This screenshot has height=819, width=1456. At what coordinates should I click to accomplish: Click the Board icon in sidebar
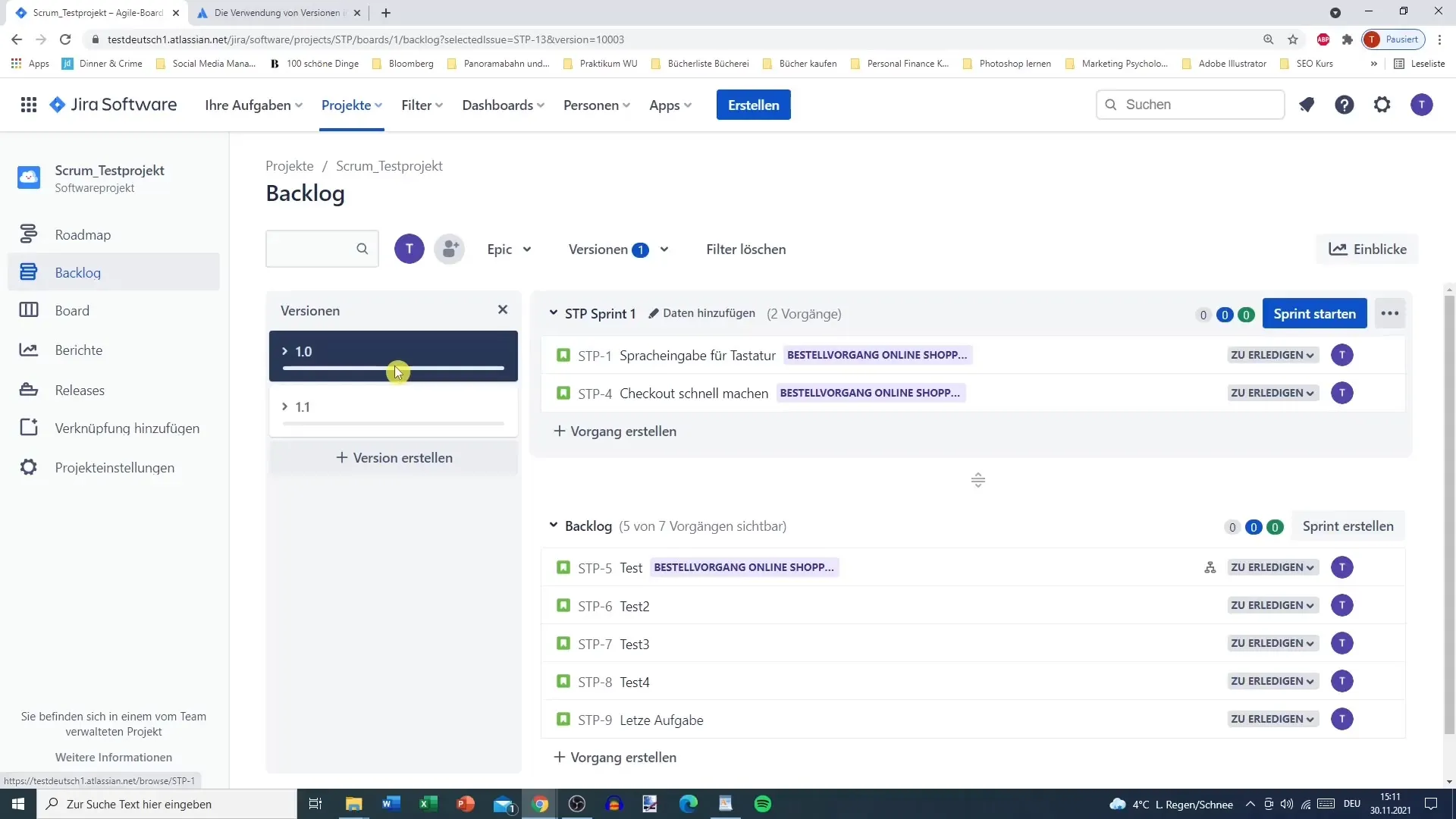coord(29,310)
